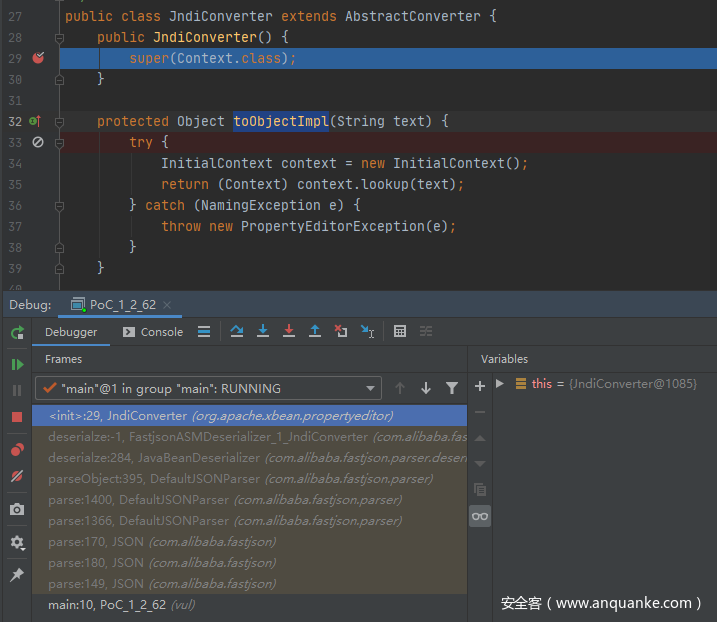This screenshot has height=622, width=717.
Task: Open the thread selector dropdown
Action: [208, 388]
